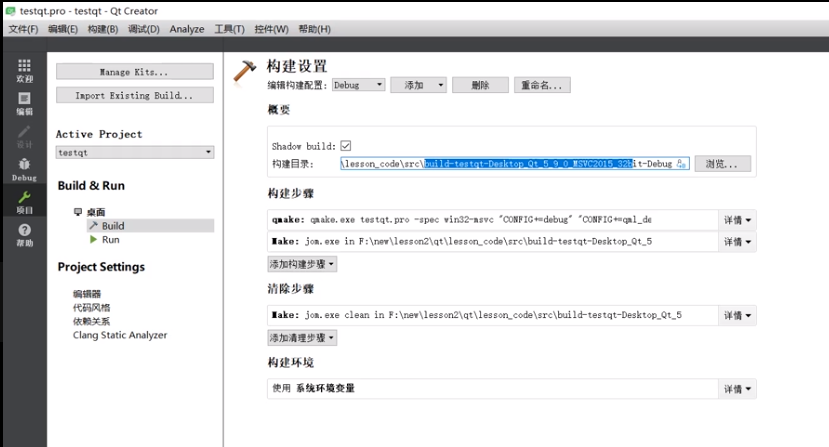This screenshot has width=829, height=447.
Task: Open the 工具(T) menu
Action: 229,29
